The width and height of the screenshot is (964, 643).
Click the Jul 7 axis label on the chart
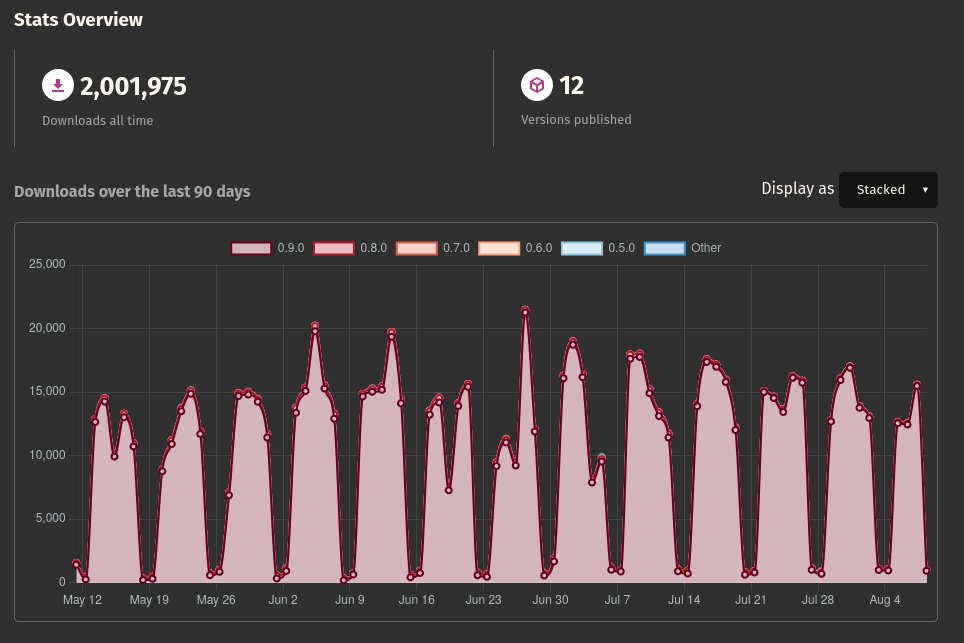coord(617,600)
